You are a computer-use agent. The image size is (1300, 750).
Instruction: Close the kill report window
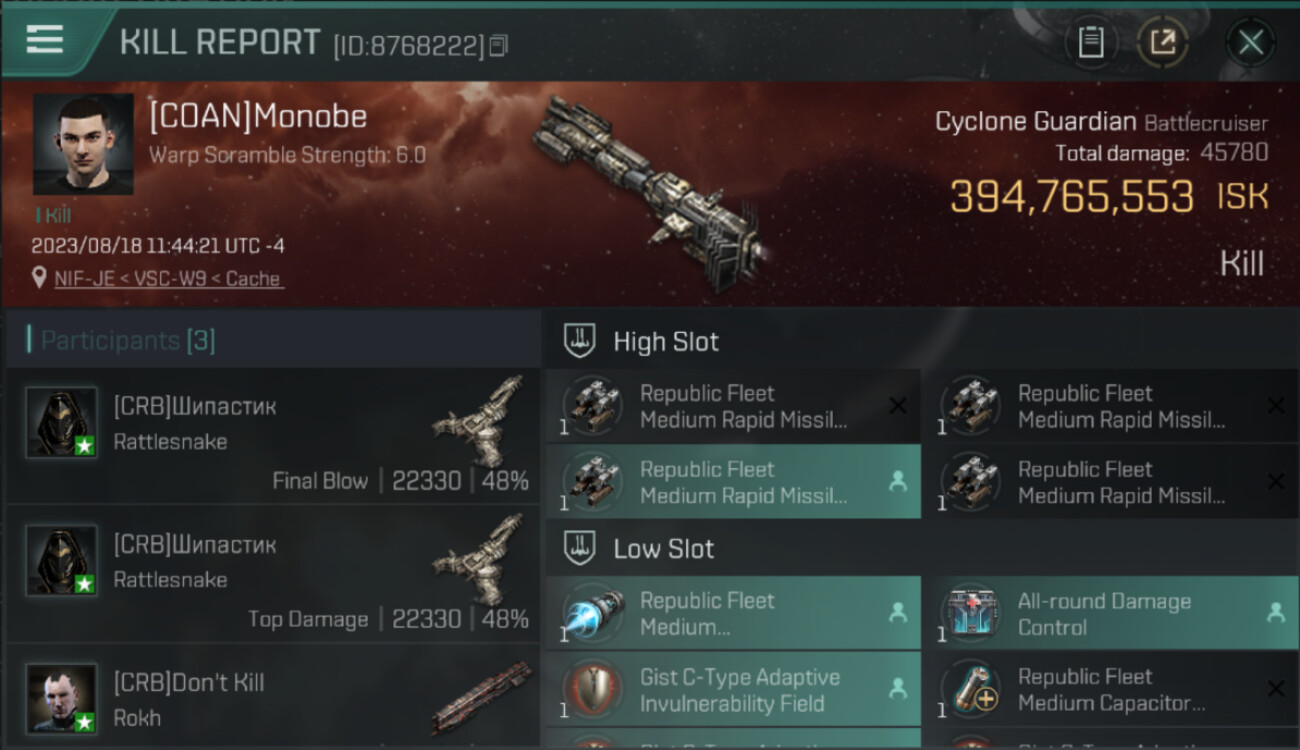click(x=1250, y=43)
